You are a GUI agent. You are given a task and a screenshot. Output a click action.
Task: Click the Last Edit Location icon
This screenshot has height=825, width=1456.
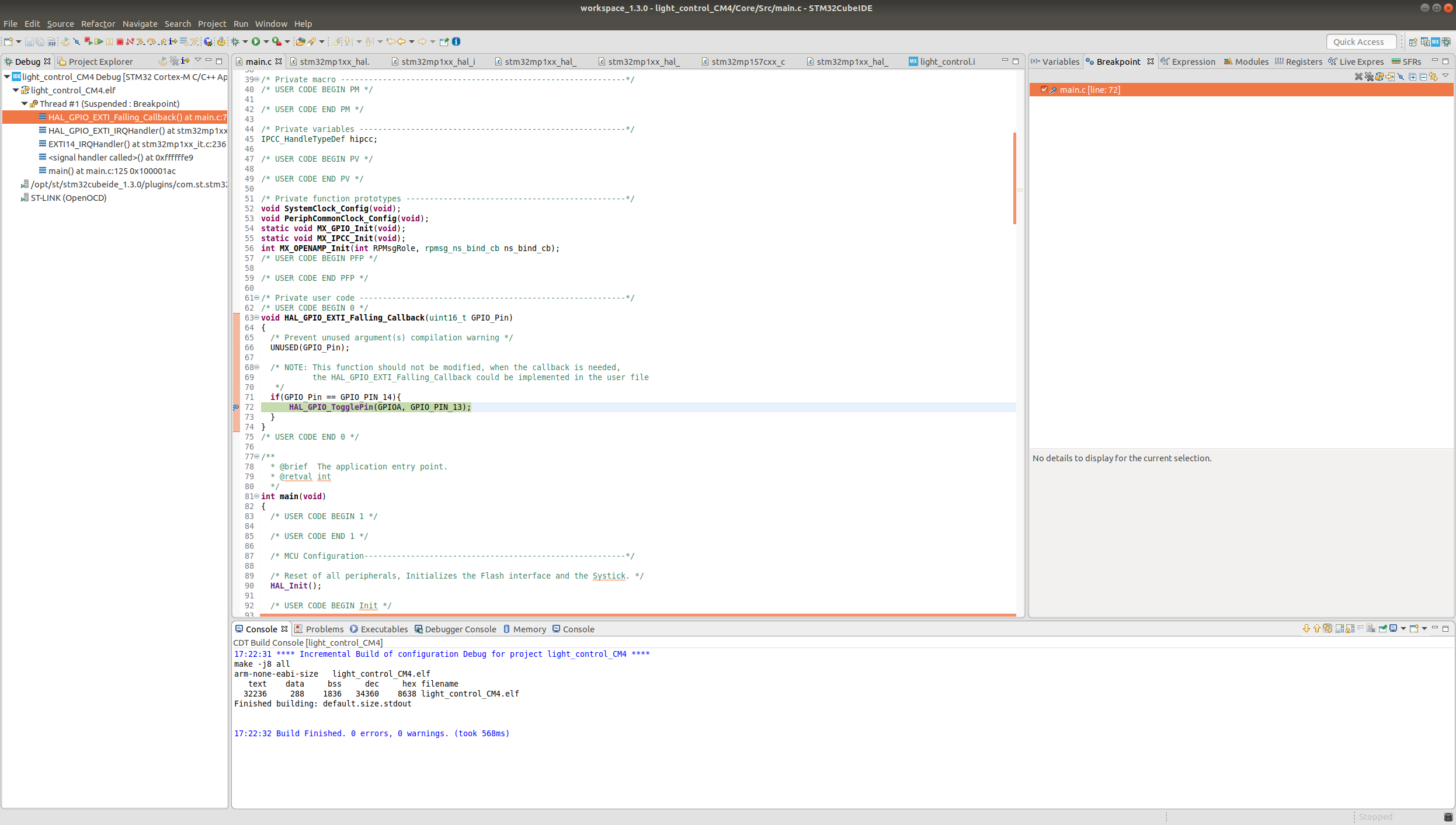[x=391, y=41]
